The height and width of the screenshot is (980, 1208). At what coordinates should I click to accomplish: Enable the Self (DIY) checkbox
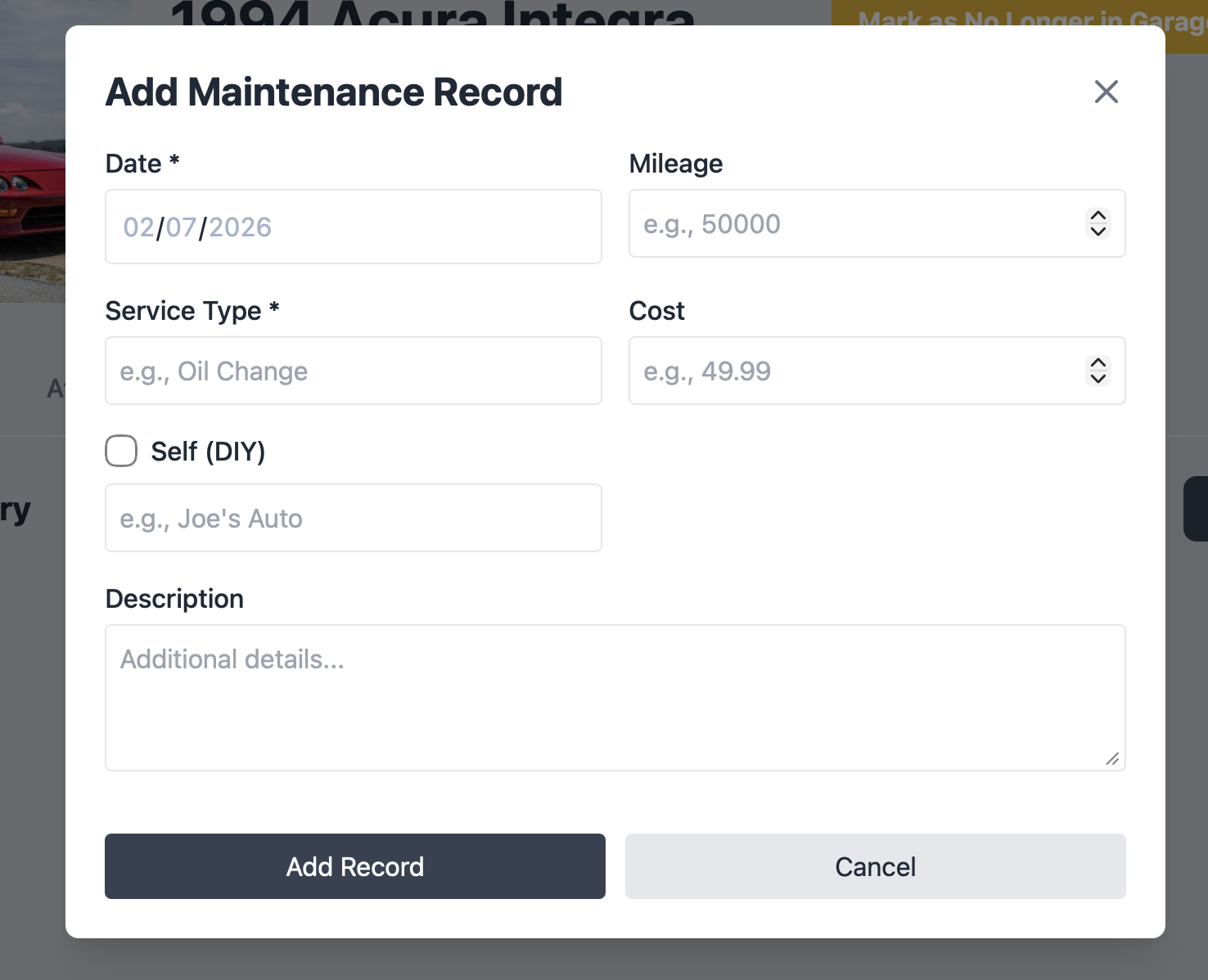click(x=120, y=451)
